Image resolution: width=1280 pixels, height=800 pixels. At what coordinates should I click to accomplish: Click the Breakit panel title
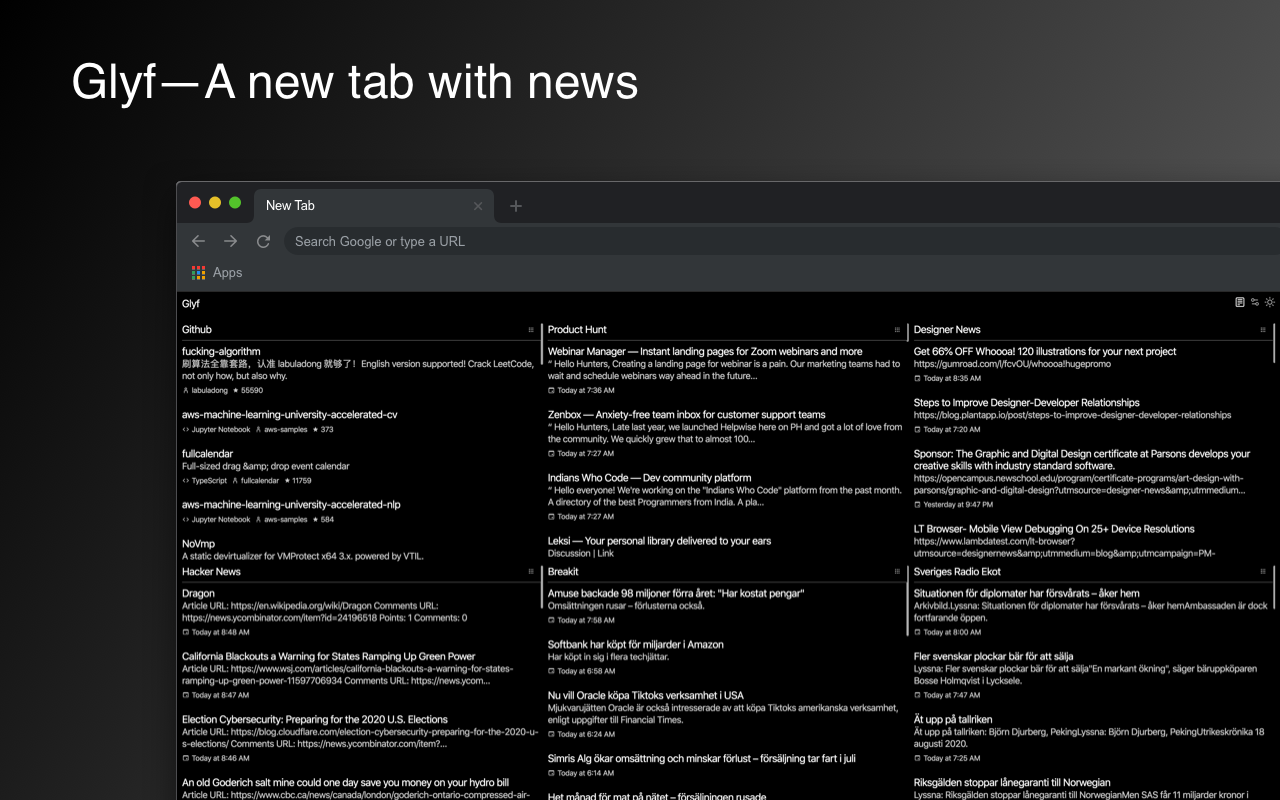(x=563, y=572)
